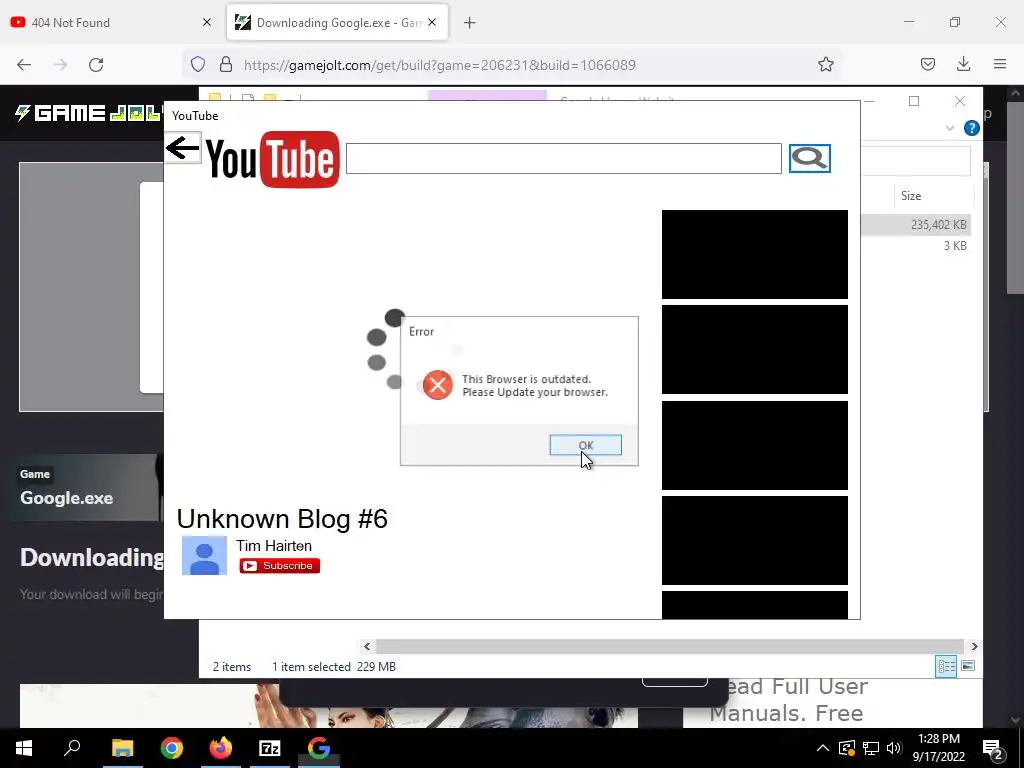The image size is (1024, 768).
Task: Click the speaker volume tray icon
Action: 894,748
